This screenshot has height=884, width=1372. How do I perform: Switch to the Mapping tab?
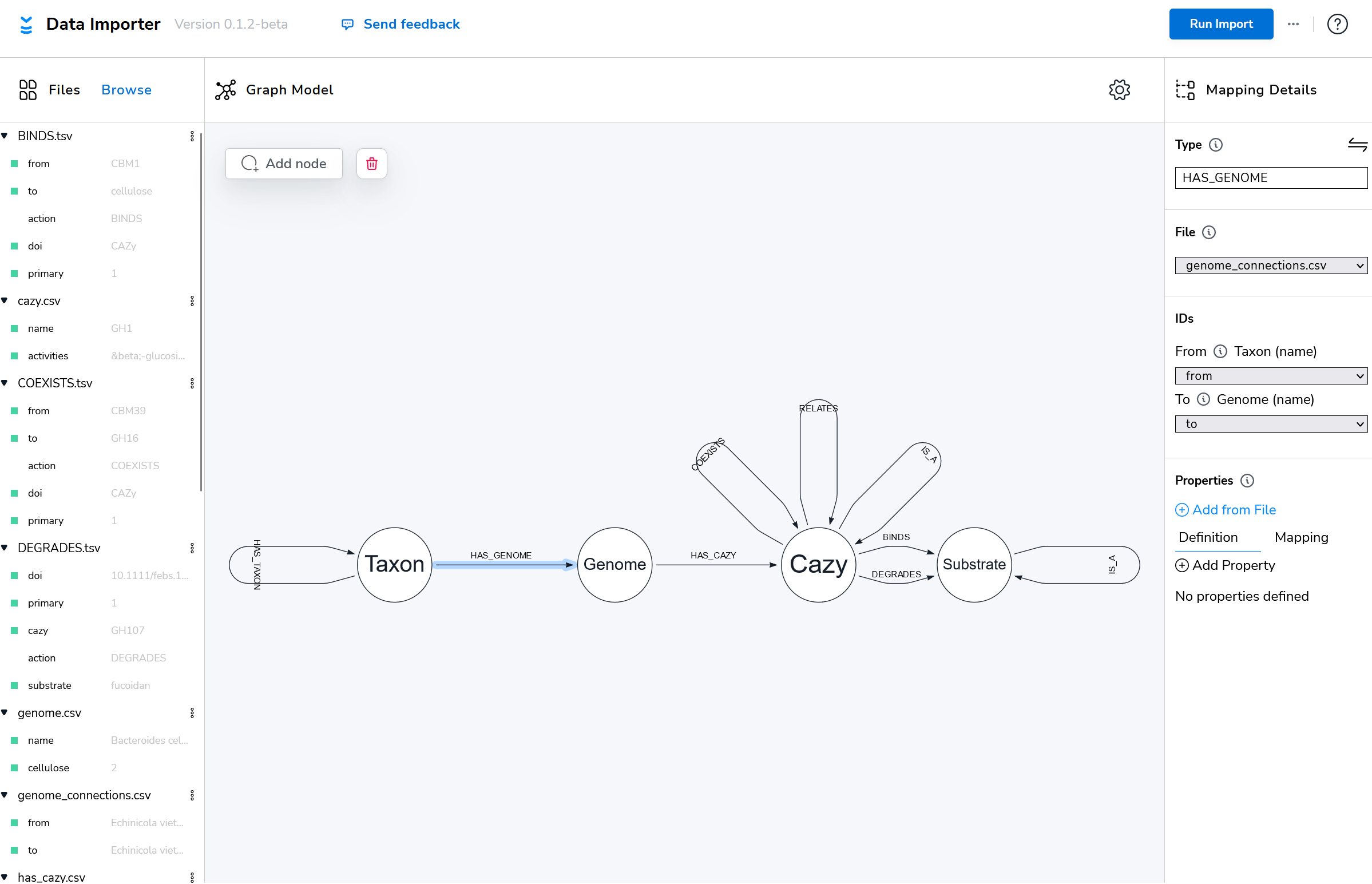tap(1301, 537)
